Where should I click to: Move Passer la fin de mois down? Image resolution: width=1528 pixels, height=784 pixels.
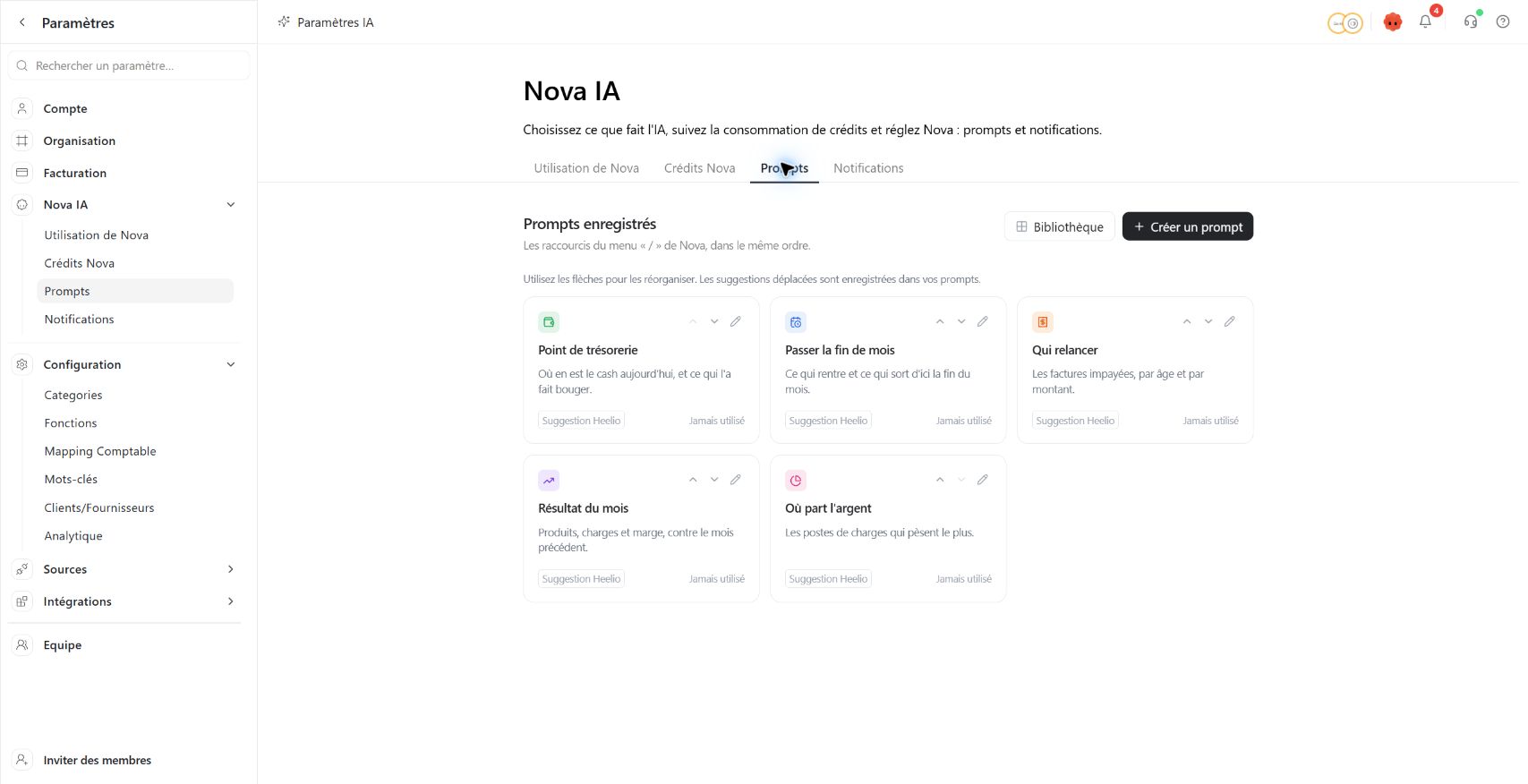(x=961, y=321)
